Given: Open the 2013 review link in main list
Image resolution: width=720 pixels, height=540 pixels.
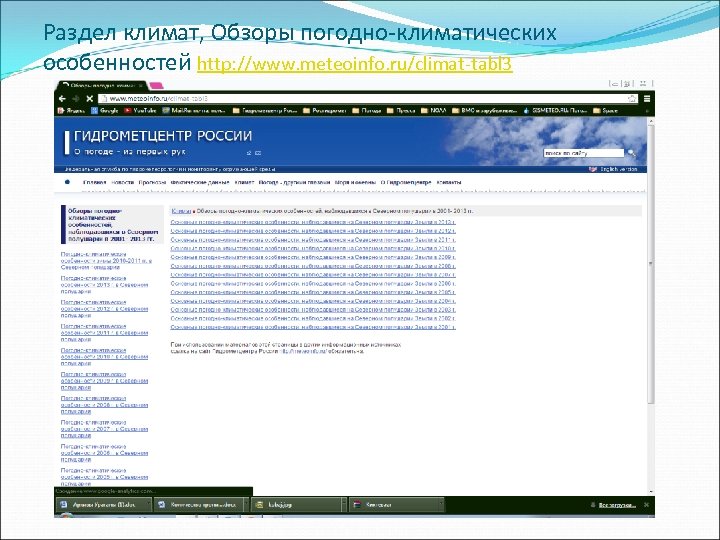Looking at the screenshot, I should (x=313, y=222).
